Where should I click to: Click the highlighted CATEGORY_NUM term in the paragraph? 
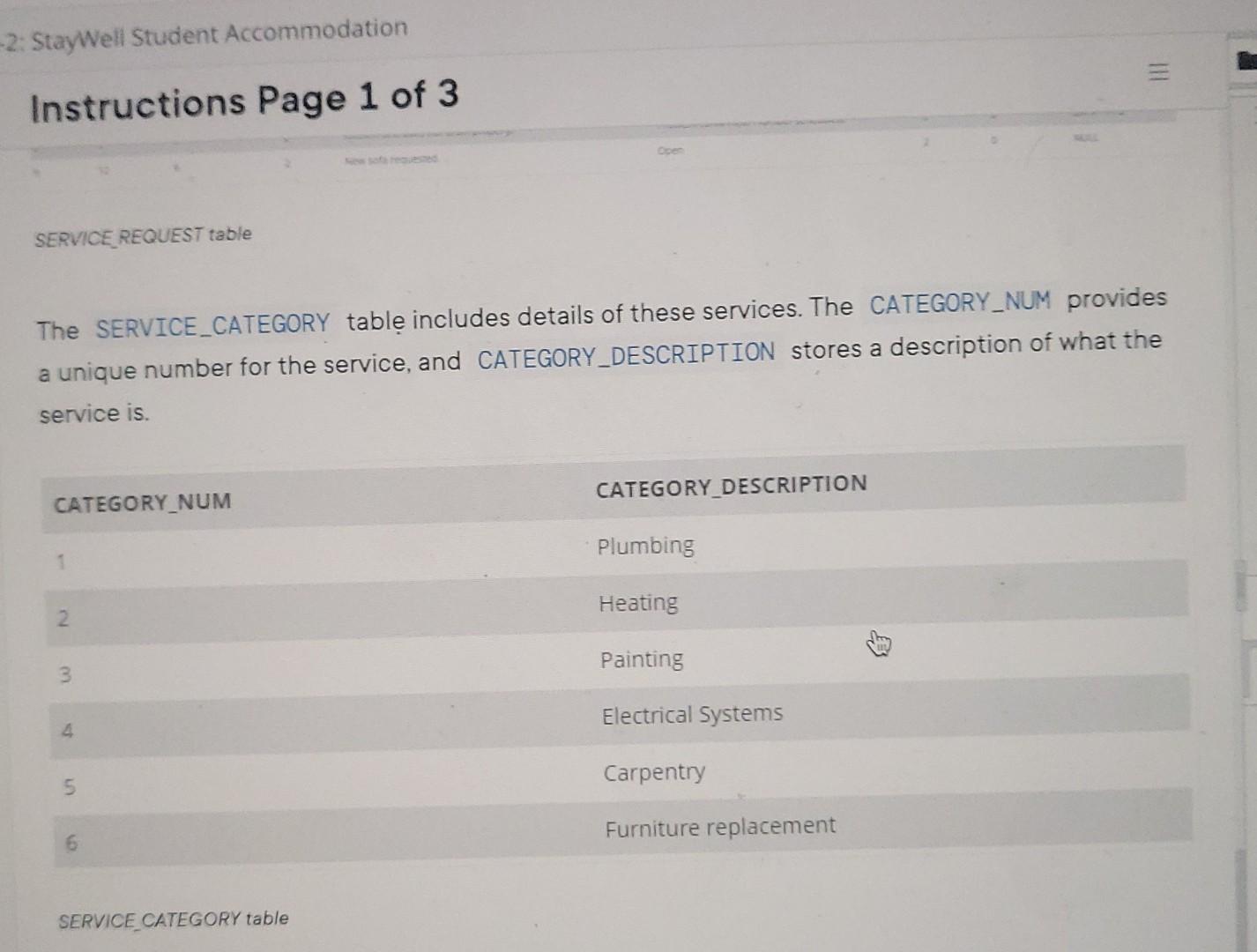960,302
